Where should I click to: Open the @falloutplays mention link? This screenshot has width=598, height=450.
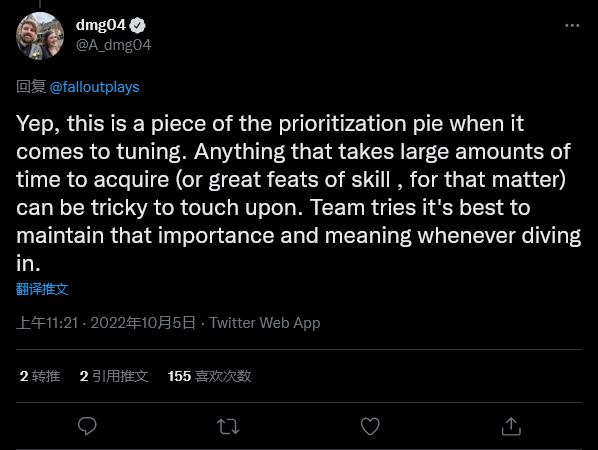pos(95,87)
